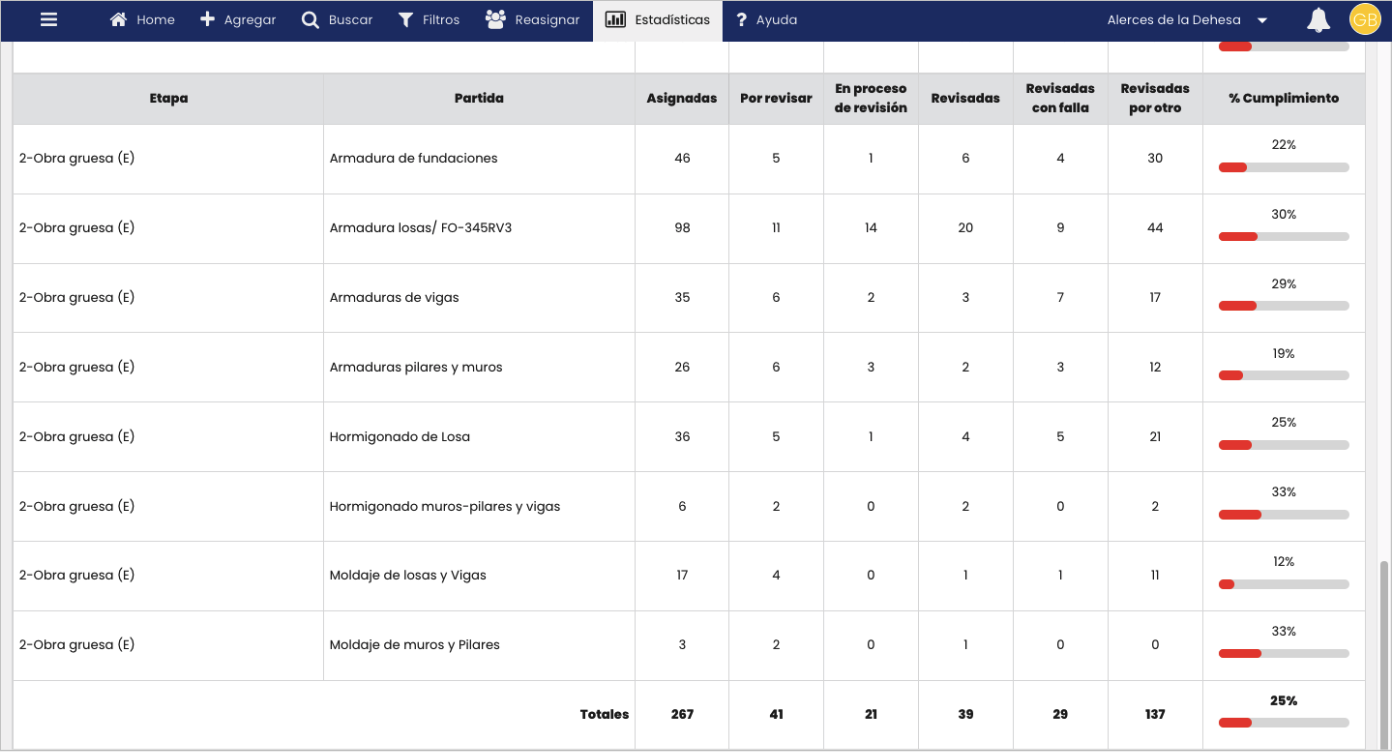The image size is (1392, 753).
Task: Click Hormigonado de Losa partida cell
Action: coord(400,437)
